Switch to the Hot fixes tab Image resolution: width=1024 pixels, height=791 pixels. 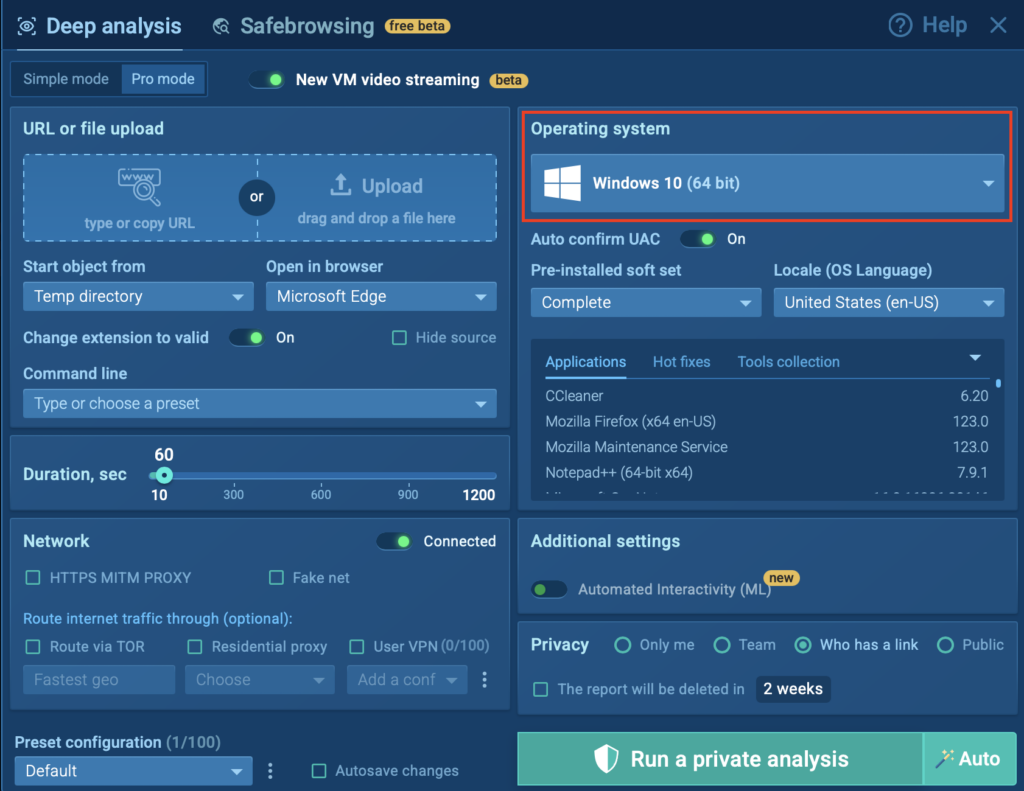coord(681,362)
